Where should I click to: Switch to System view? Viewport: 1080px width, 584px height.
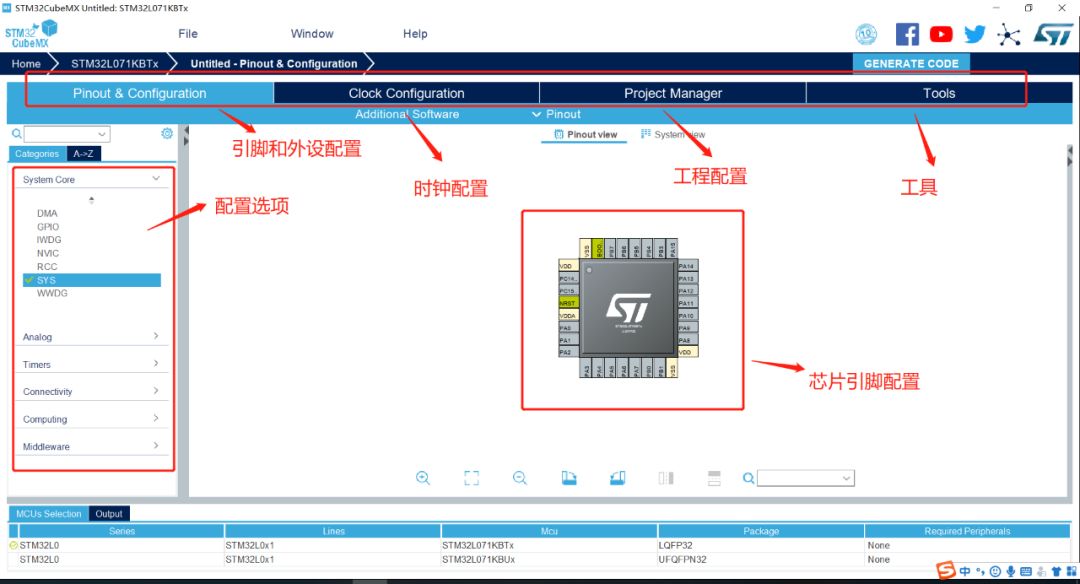pos(673,134)
